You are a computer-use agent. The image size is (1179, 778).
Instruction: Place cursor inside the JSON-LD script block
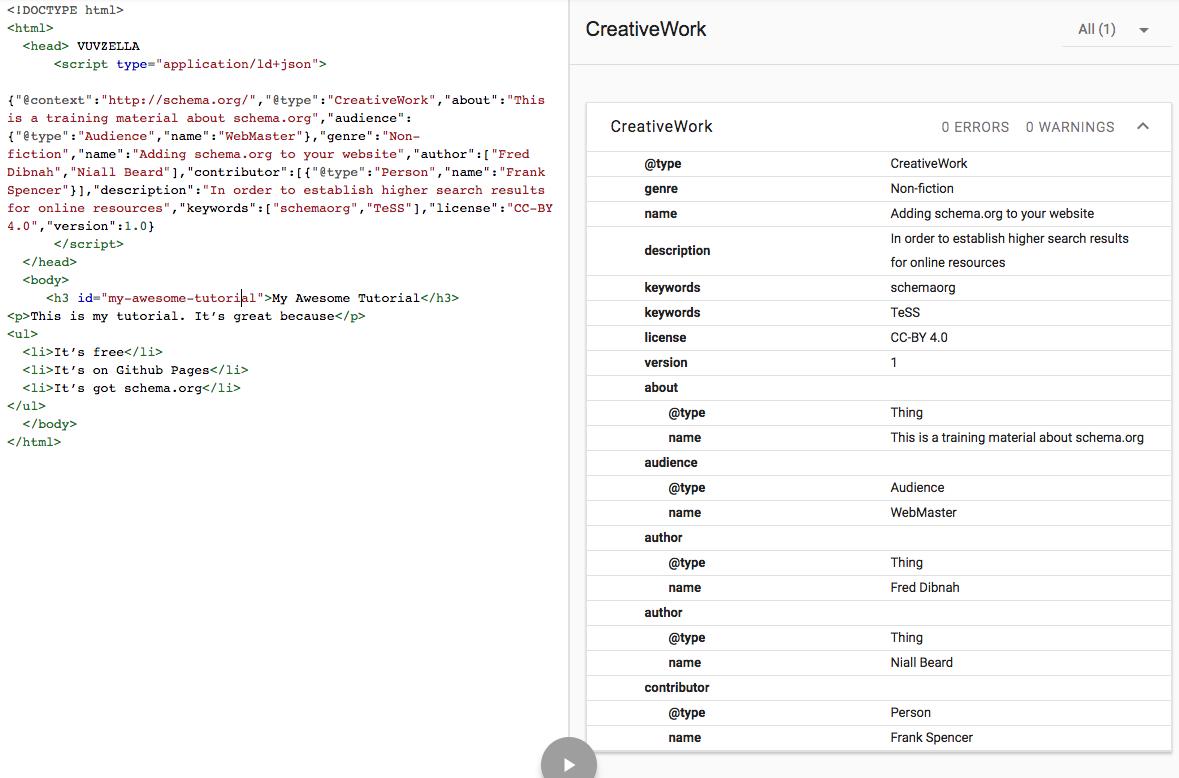click(270, 162)
